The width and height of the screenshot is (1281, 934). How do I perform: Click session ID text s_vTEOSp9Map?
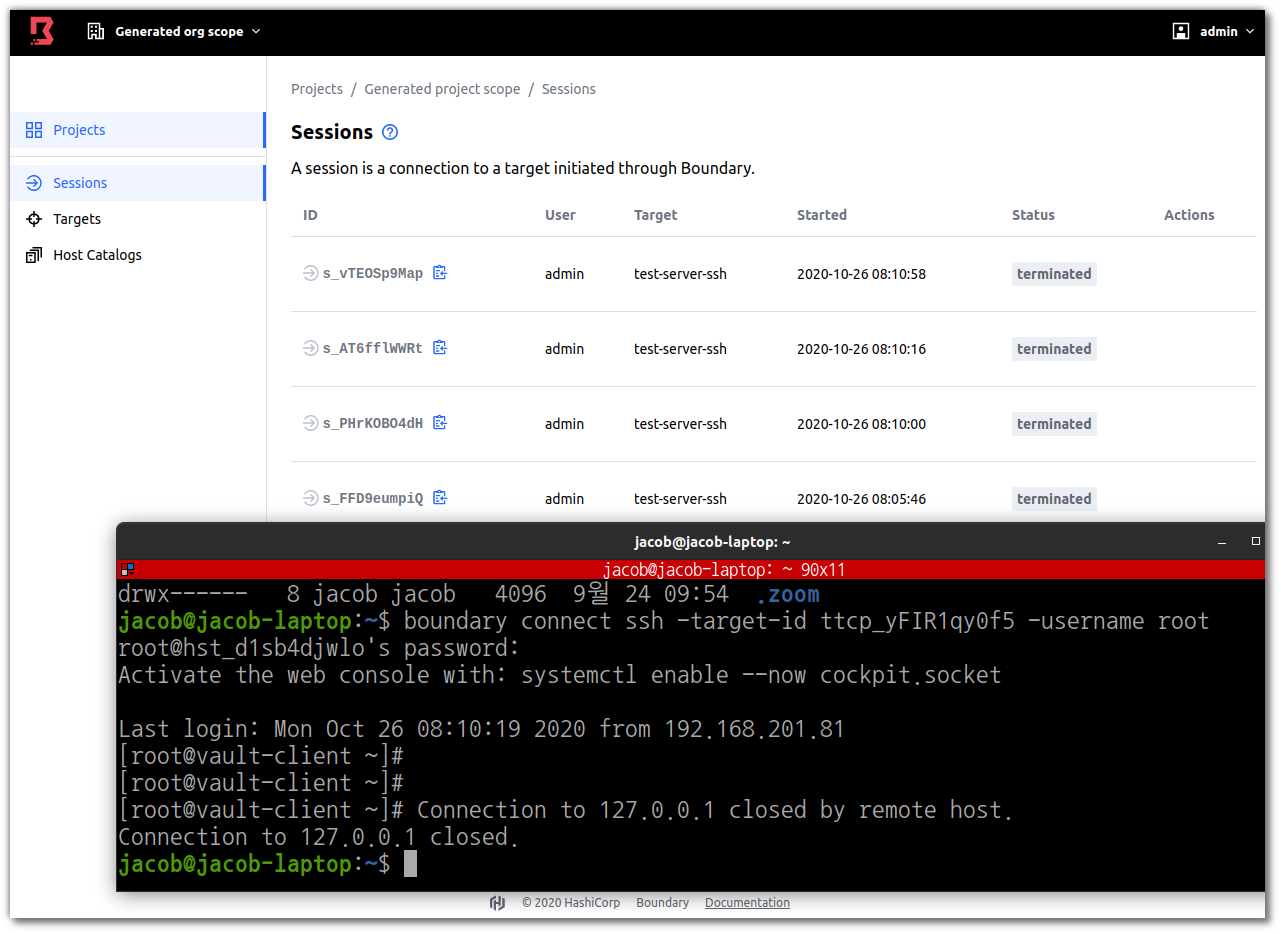(x=373, y=273)
